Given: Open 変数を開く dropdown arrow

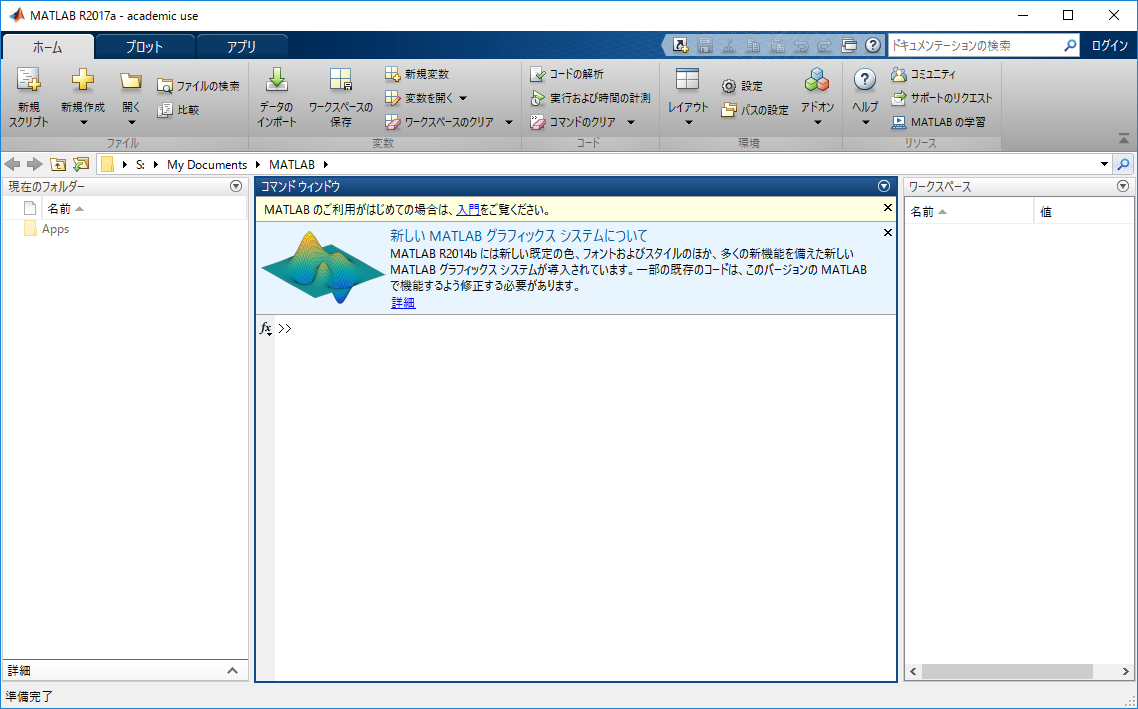Looking at the screenshot, I should [463, 98].
